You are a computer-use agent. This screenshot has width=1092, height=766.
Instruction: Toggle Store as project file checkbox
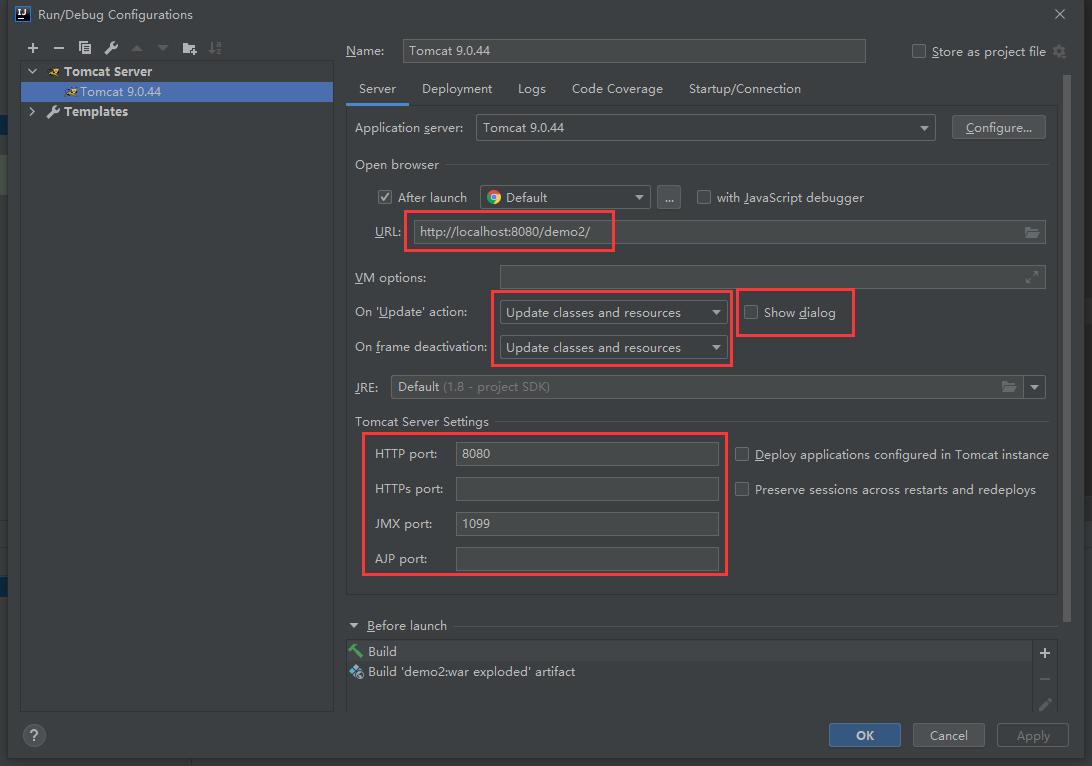tap(919, 52)
